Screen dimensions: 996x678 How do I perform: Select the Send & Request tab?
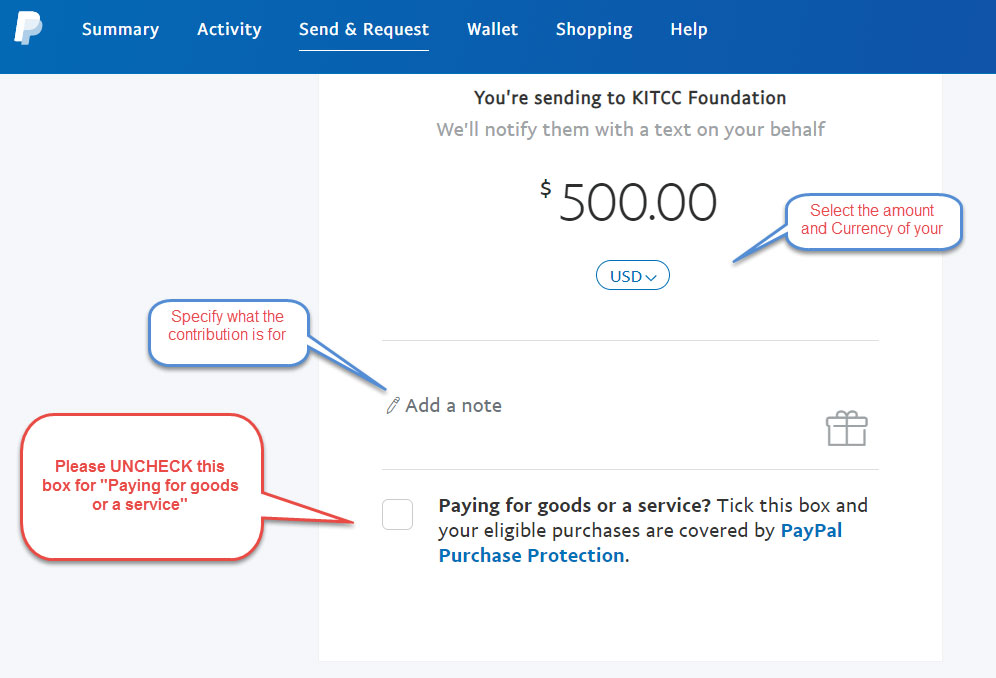click(364, 30)
